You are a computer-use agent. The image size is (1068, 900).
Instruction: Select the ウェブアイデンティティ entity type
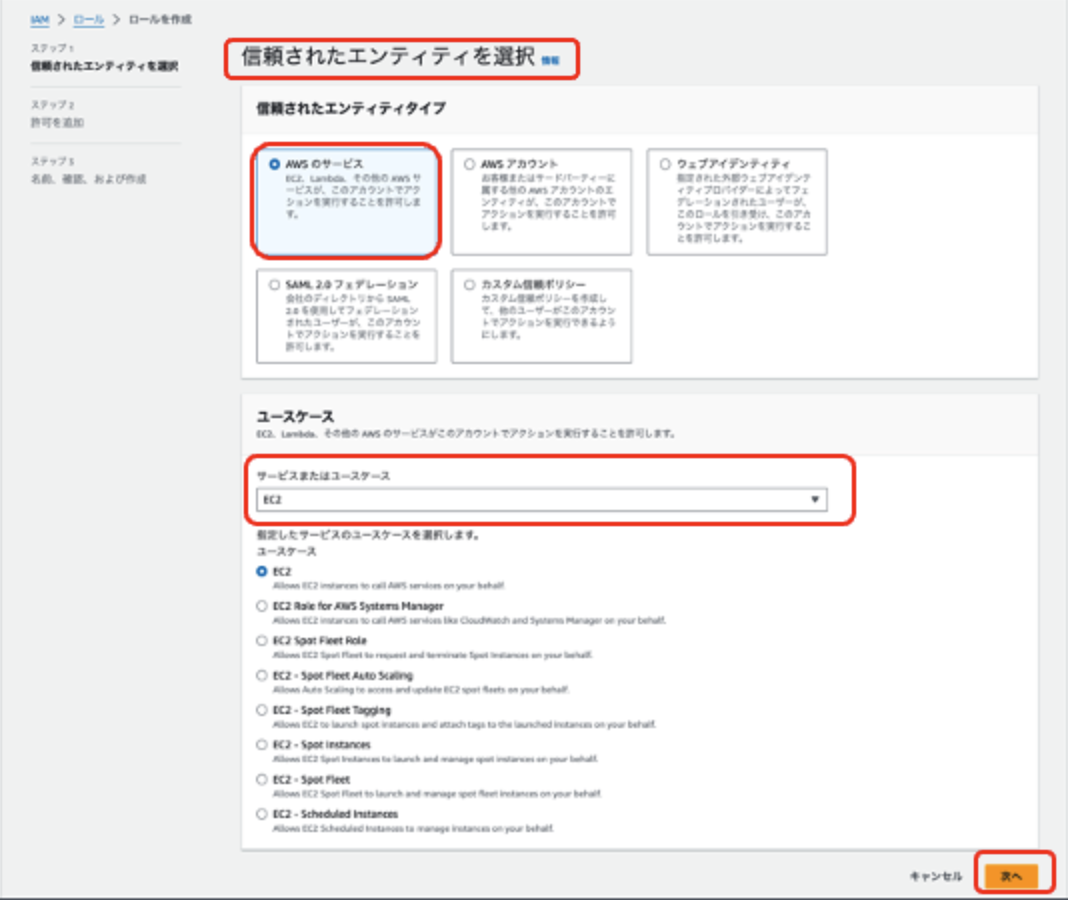pos(737,202)
